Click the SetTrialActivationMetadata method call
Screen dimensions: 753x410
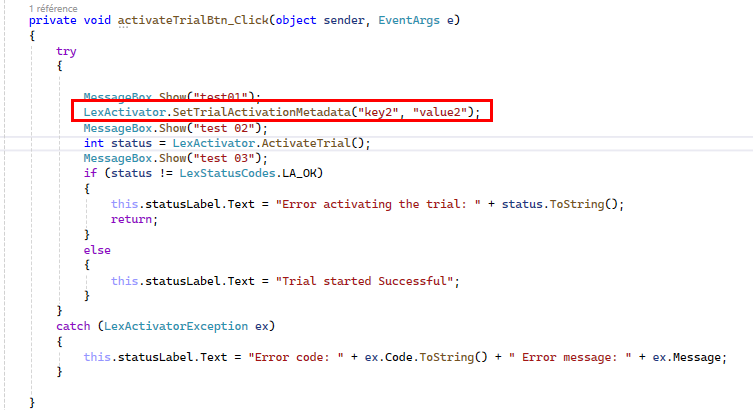click(x=262, y=112)
